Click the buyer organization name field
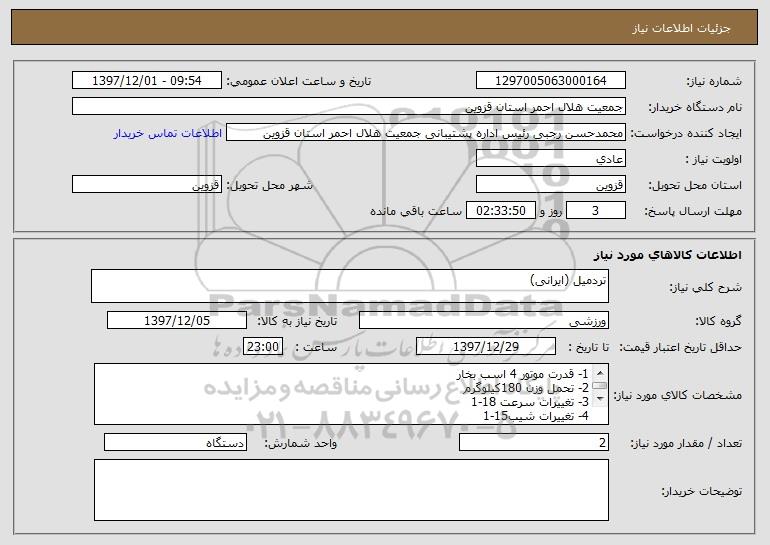The image size is (770, 545). [349, 107]
